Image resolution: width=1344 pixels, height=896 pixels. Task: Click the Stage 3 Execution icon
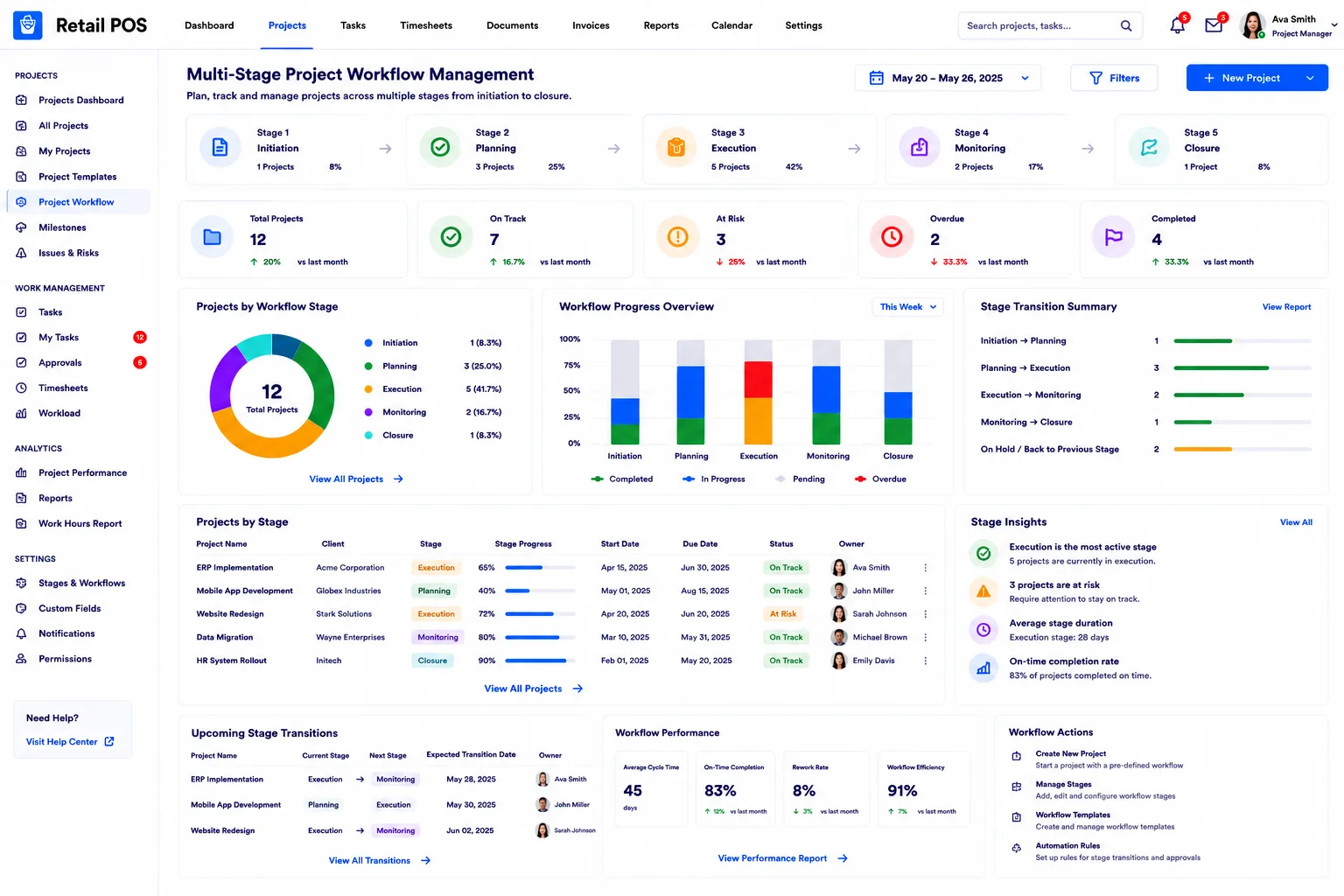[x=676, y=148]
